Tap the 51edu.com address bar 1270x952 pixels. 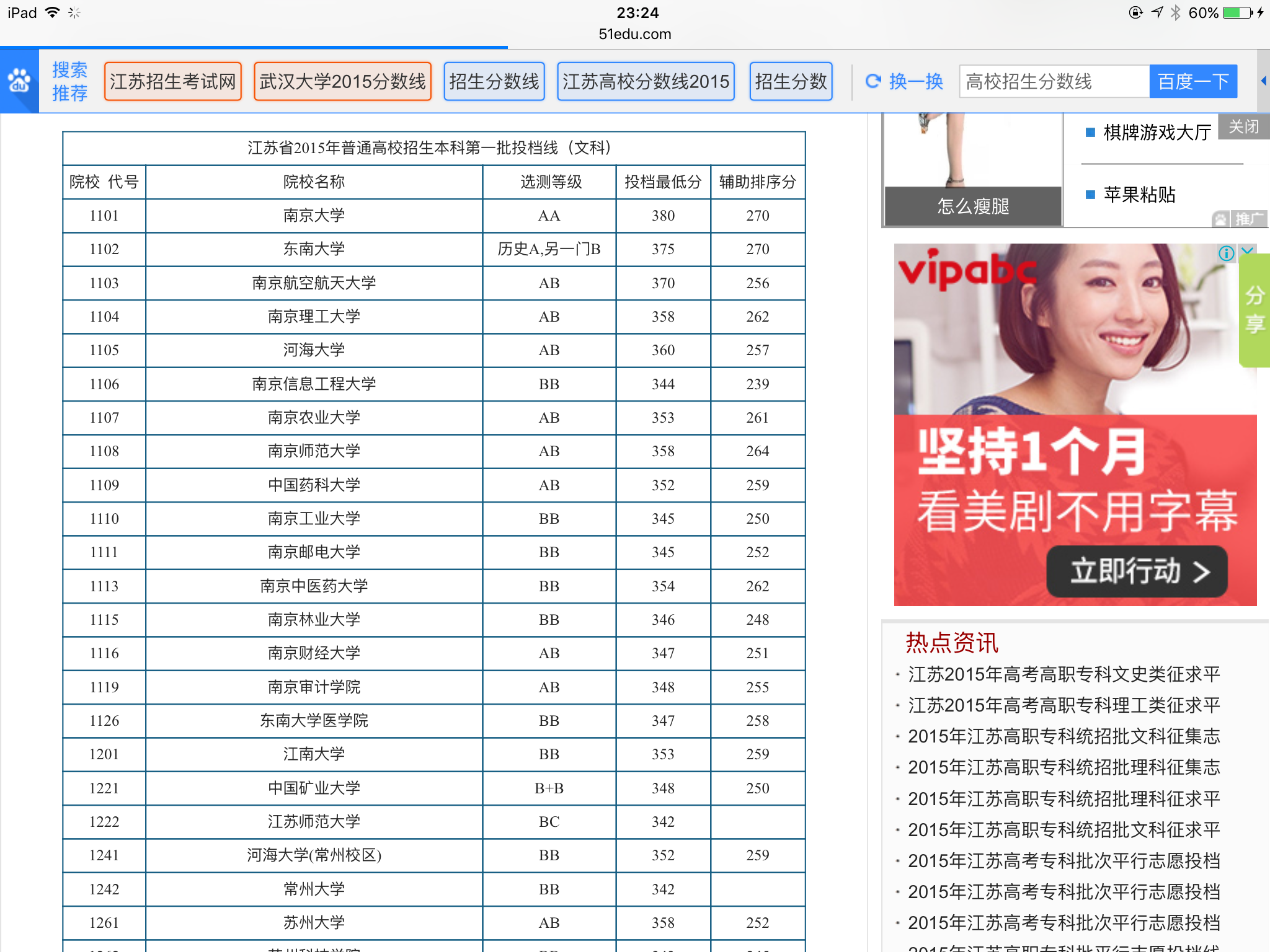tap(634, 34)
